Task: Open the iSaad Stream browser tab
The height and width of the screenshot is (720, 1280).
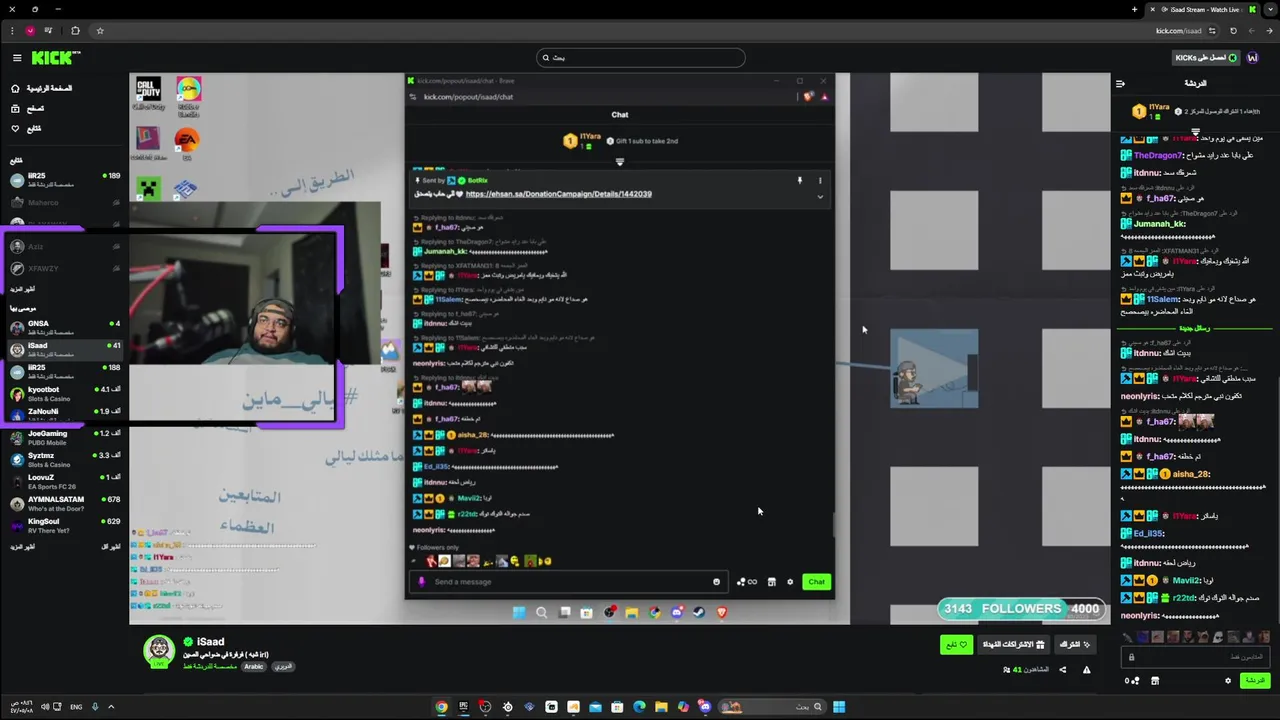Action: (x=1200, y=9)
